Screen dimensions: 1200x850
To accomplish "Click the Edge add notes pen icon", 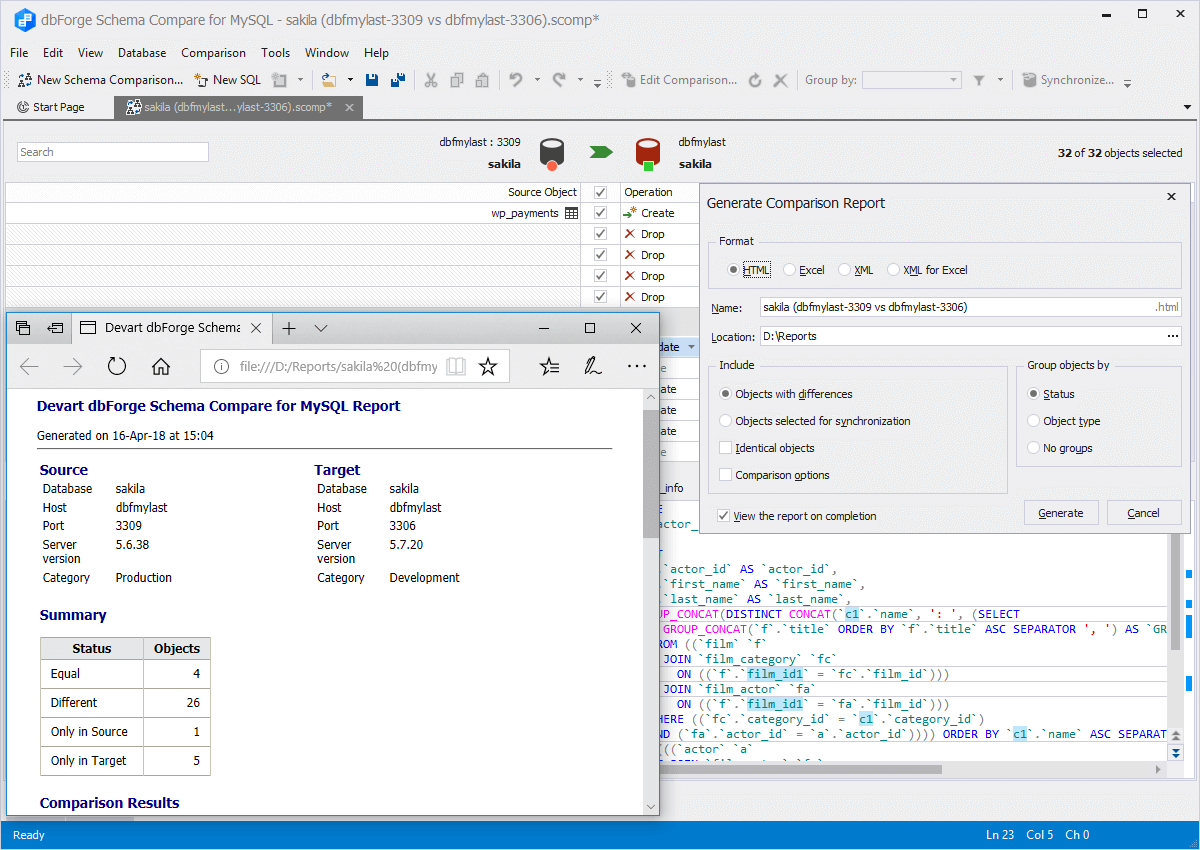I will (593, 366).
